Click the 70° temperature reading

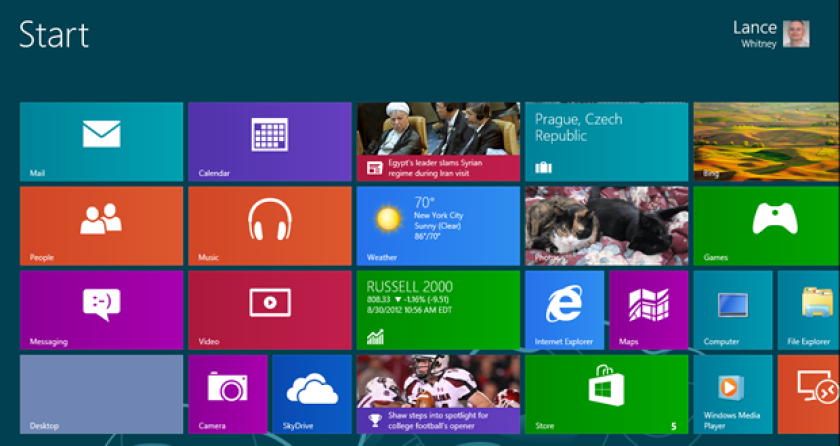(x=423, y=202)
